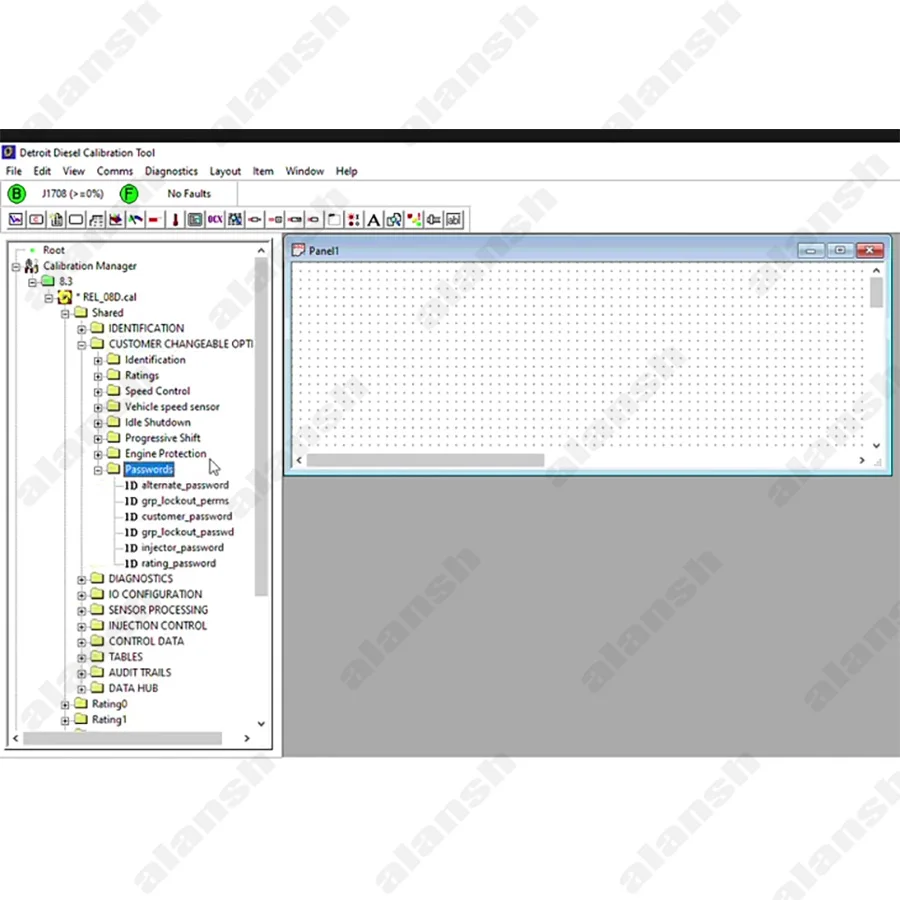The image size is (900, 900).
Task: Click the tree panel scroll-down arrow
Action: [261, 724]
